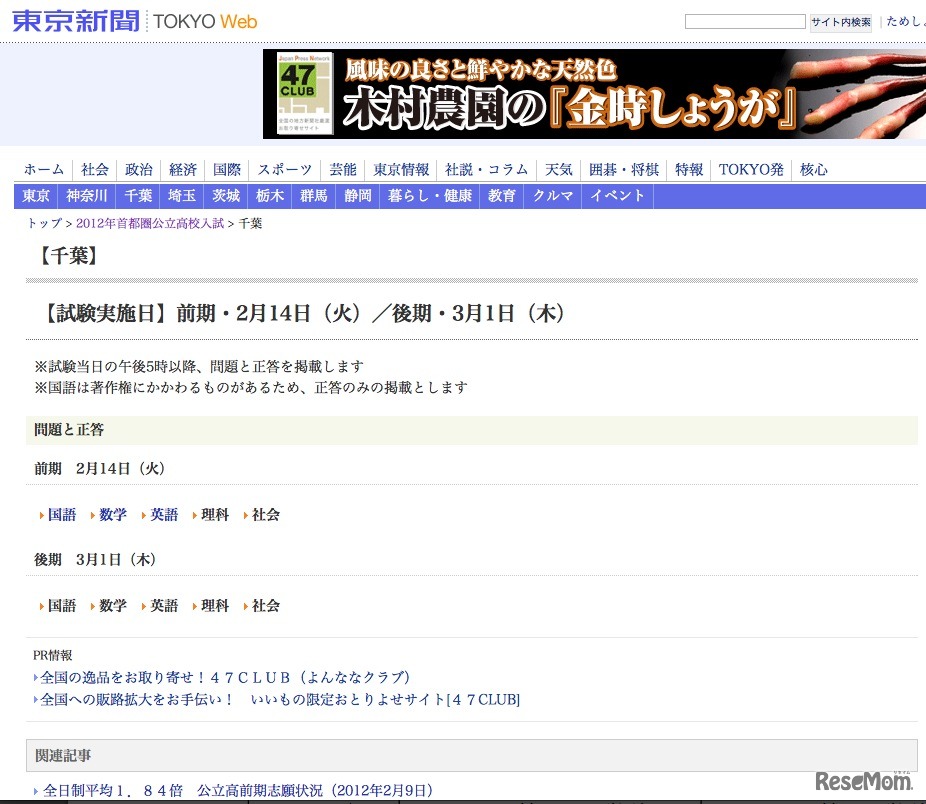926x804 pixels.
Task: Open the 国語 link under 前期
Action: (x=61, y=514)
